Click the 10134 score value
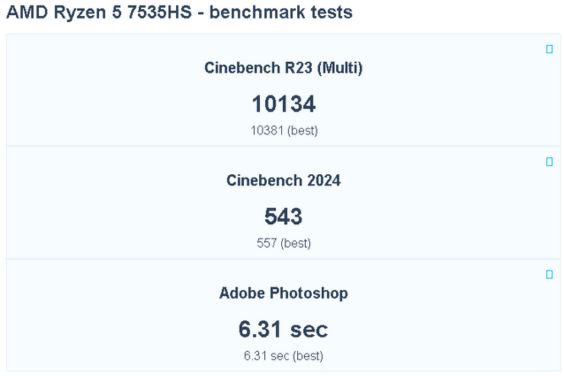Viewport: 564px width, 376px height. point(283,104)
